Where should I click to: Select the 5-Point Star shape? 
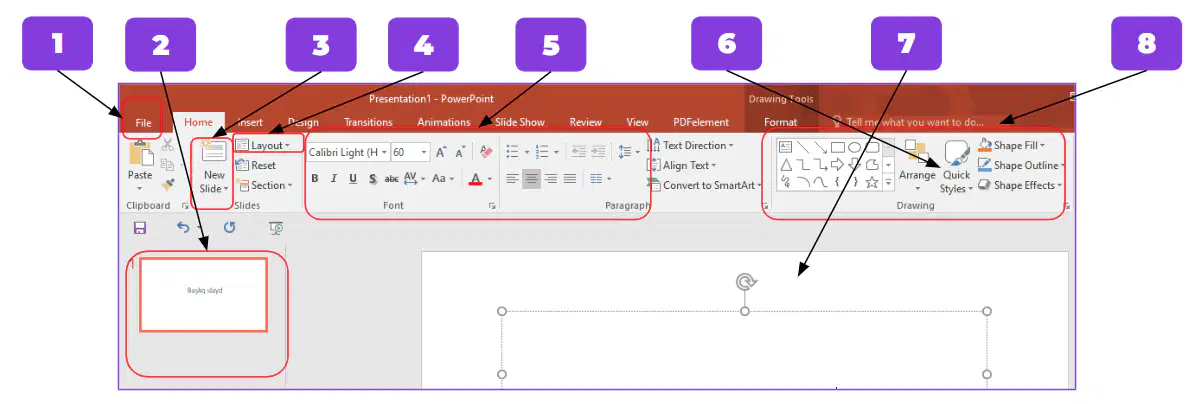pyautogui.click(x=872, y=182)
